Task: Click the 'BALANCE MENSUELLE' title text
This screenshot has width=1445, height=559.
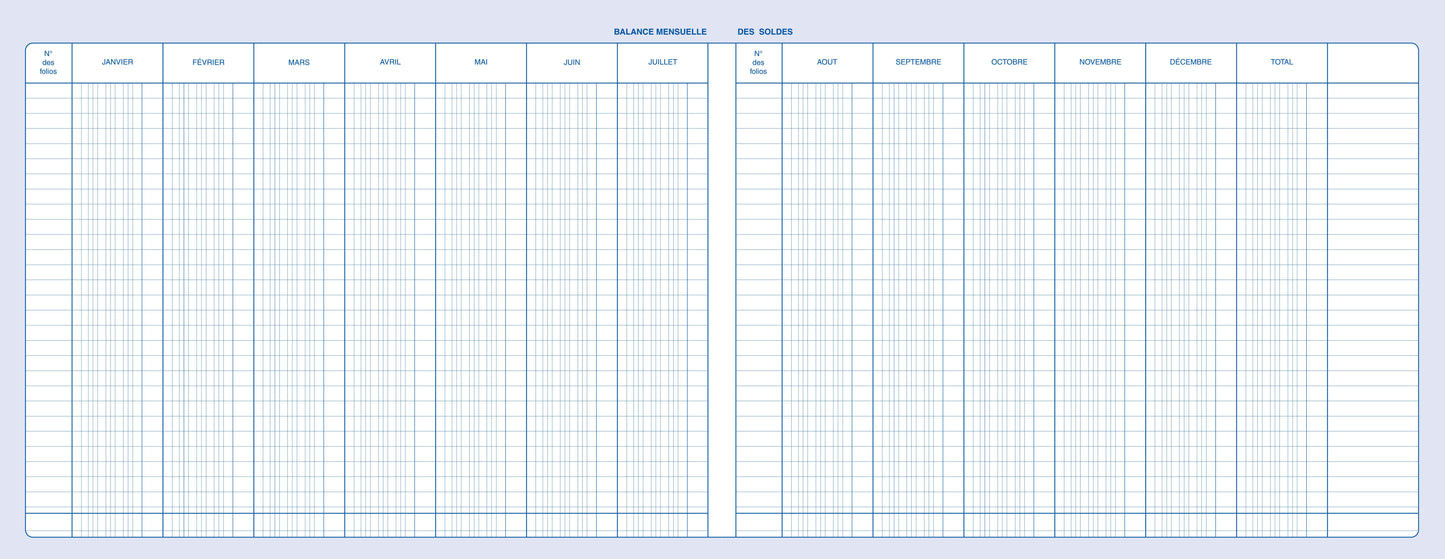Action: 660,32
